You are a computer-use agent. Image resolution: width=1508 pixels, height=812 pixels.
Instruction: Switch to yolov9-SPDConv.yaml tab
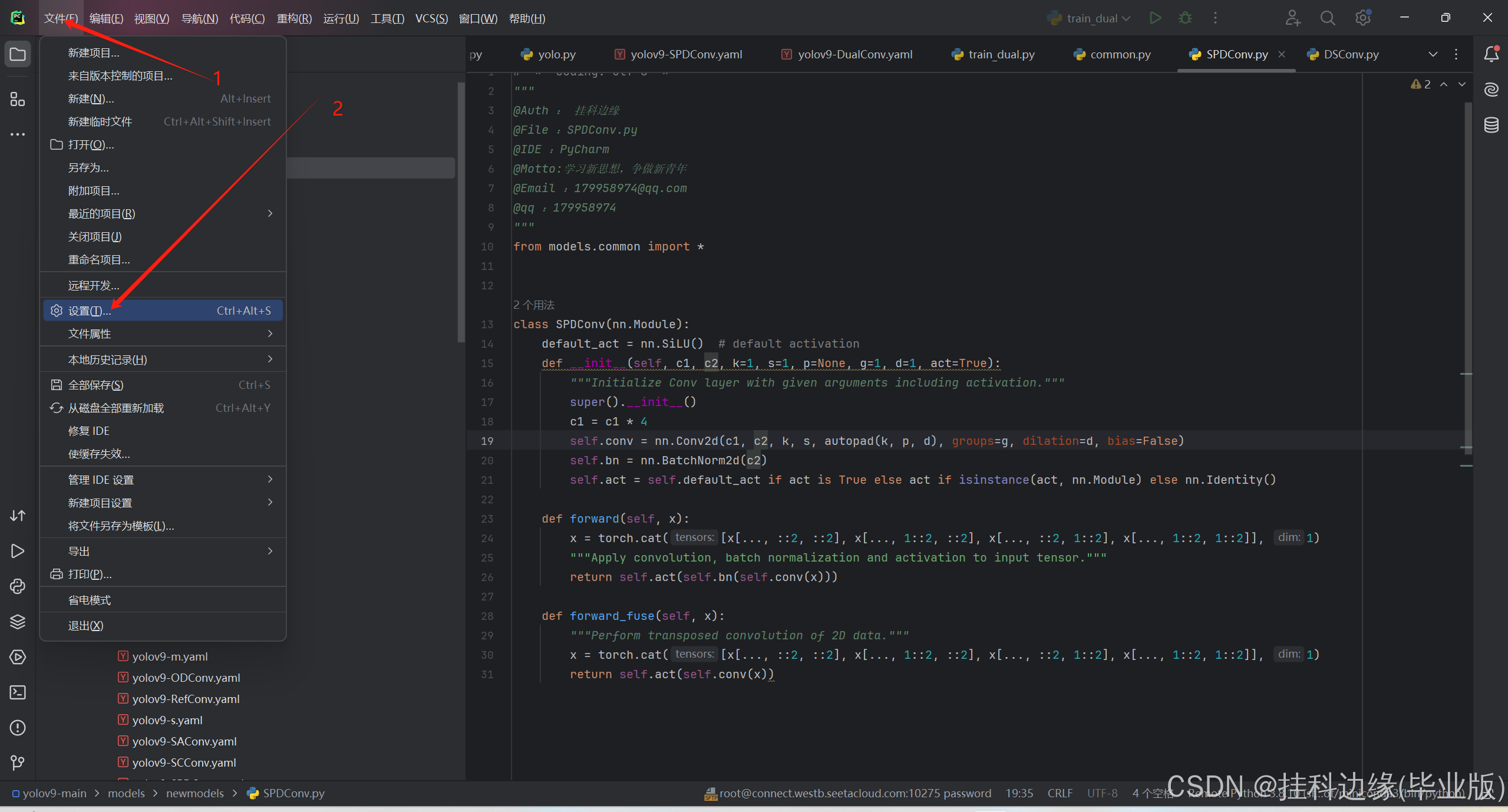tap(678, 54)
